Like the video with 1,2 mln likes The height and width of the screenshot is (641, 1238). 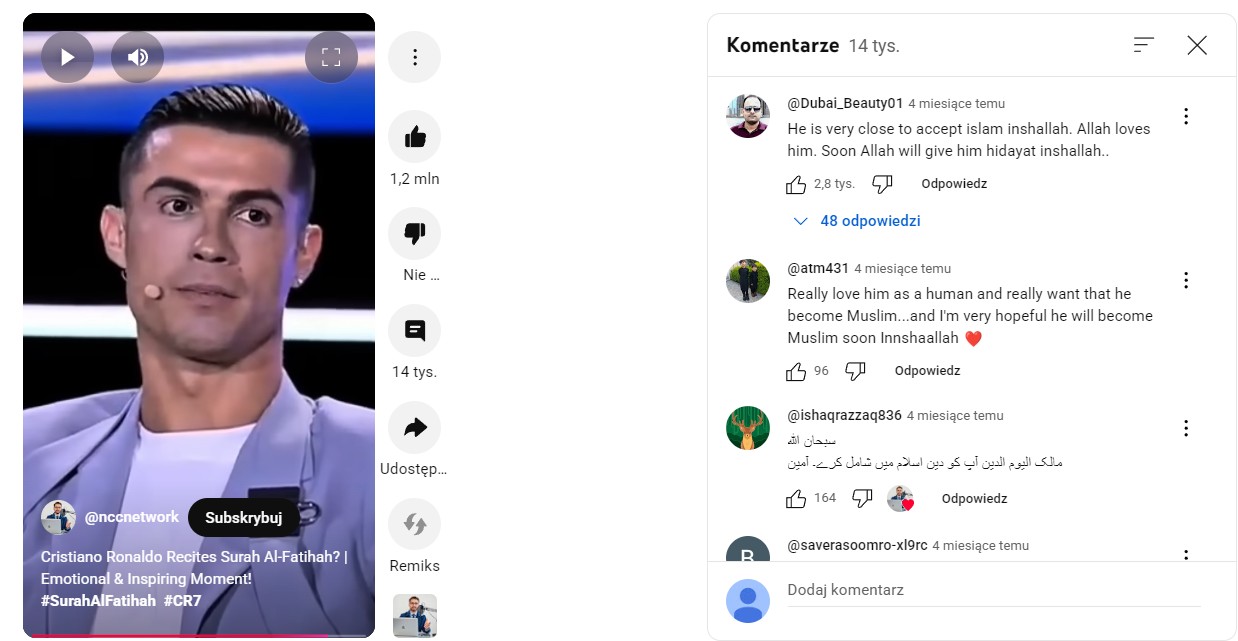(x=414, y=137)
